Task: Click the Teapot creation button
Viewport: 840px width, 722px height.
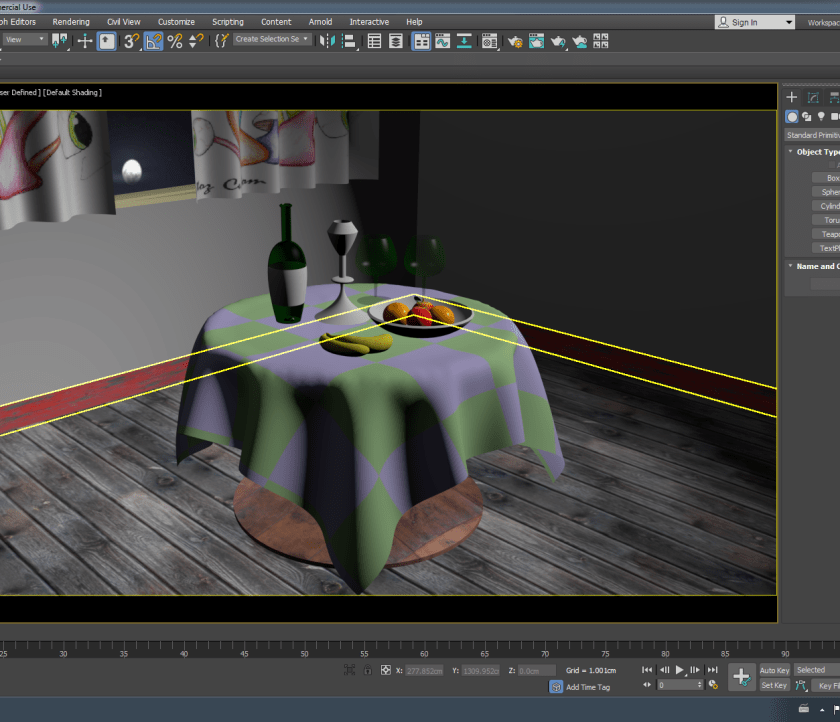Action: [824, 233]
